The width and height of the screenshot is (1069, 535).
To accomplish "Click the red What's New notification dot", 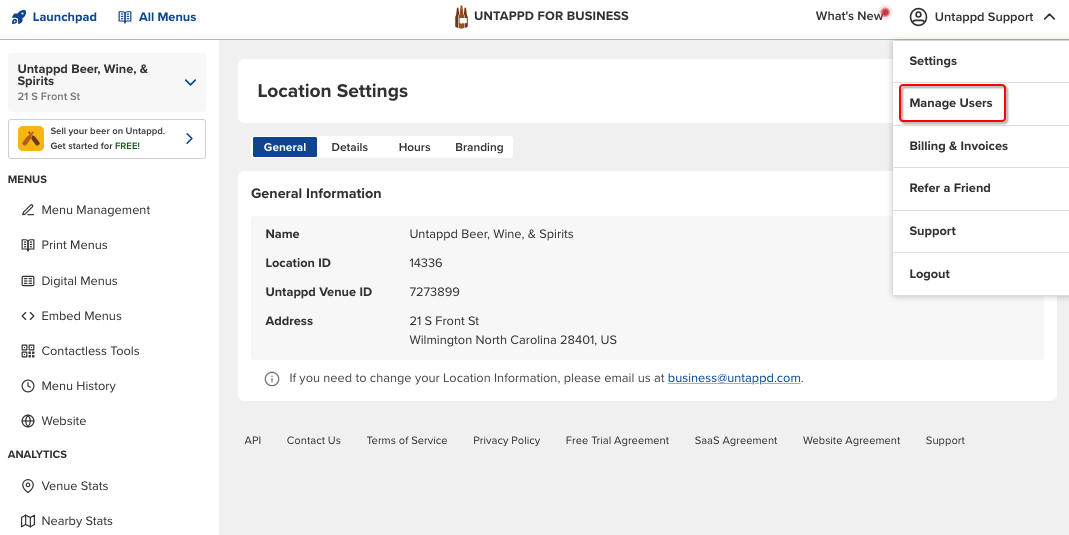I will click(885, 12).
